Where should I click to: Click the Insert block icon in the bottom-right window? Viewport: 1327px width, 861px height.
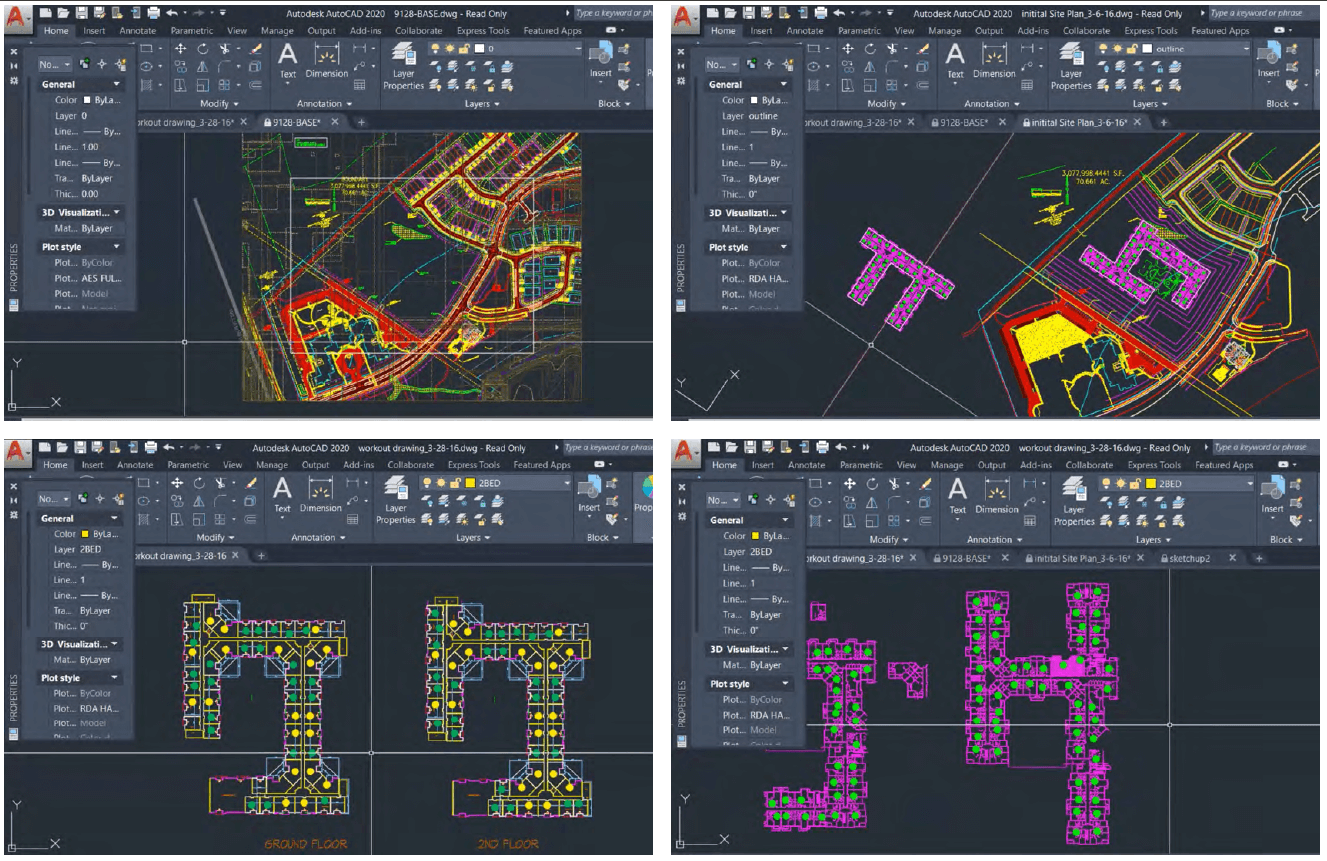[1271, 495]
